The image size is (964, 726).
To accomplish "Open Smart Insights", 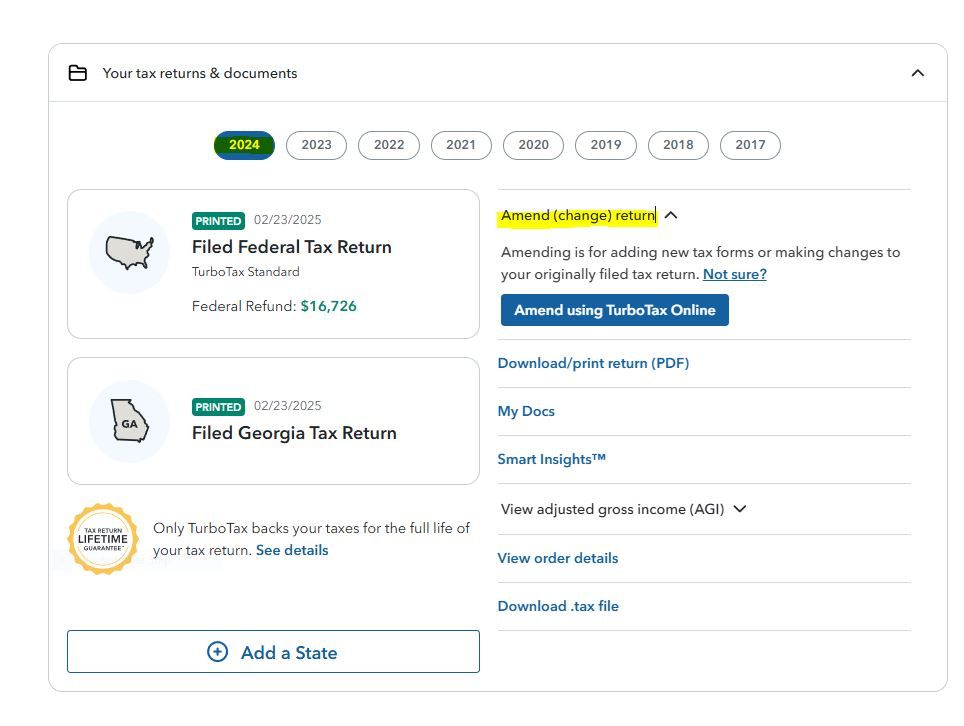I will tap(551, 459).
